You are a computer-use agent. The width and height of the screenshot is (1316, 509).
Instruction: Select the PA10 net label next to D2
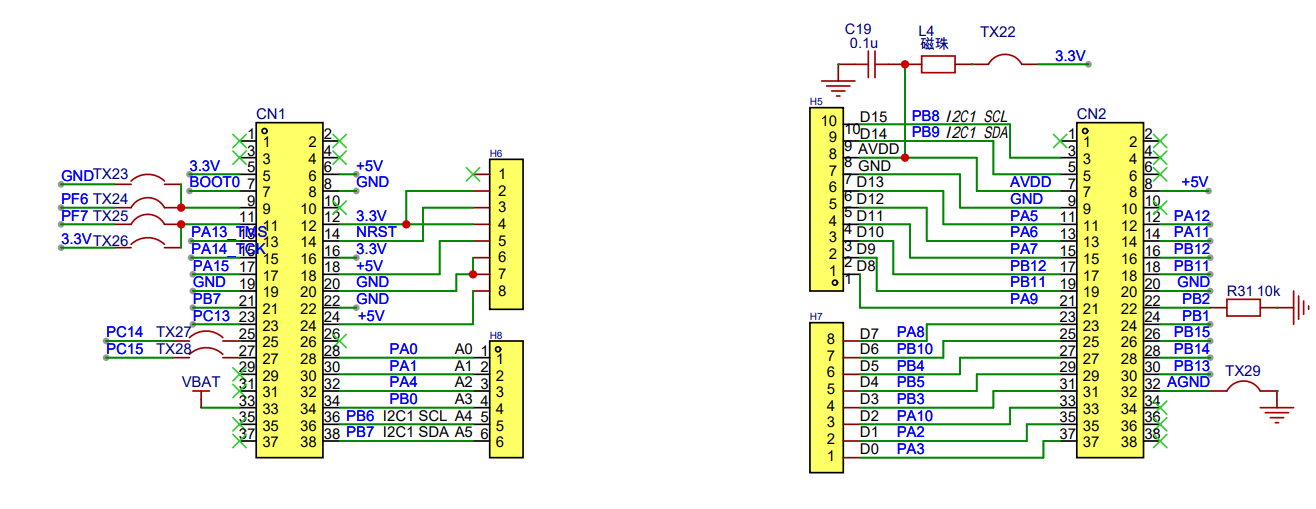tap(915, 416)
